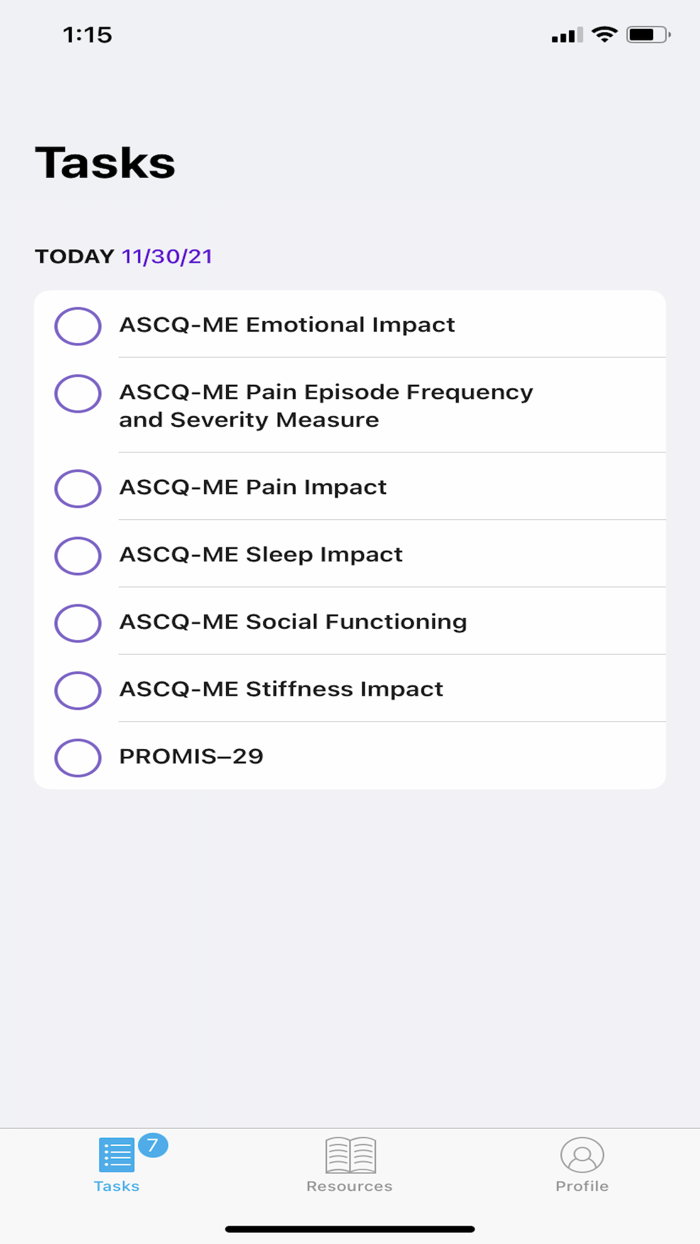Open the PROMIS-29 questionnaire
The height and width of the screenshot is (1244, 700).
(x=191, y=757)
